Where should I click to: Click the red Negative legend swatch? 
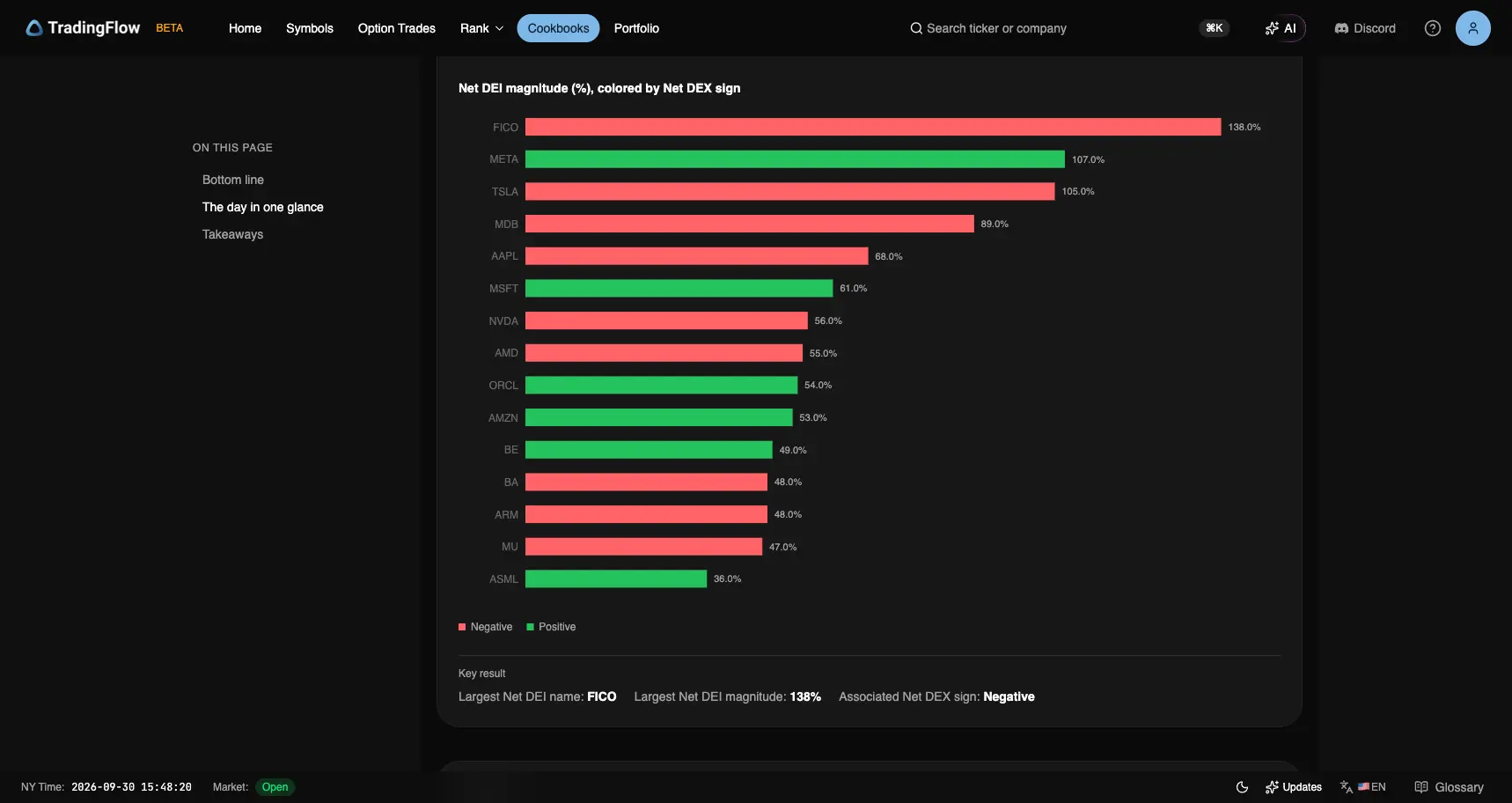[462, 627]
